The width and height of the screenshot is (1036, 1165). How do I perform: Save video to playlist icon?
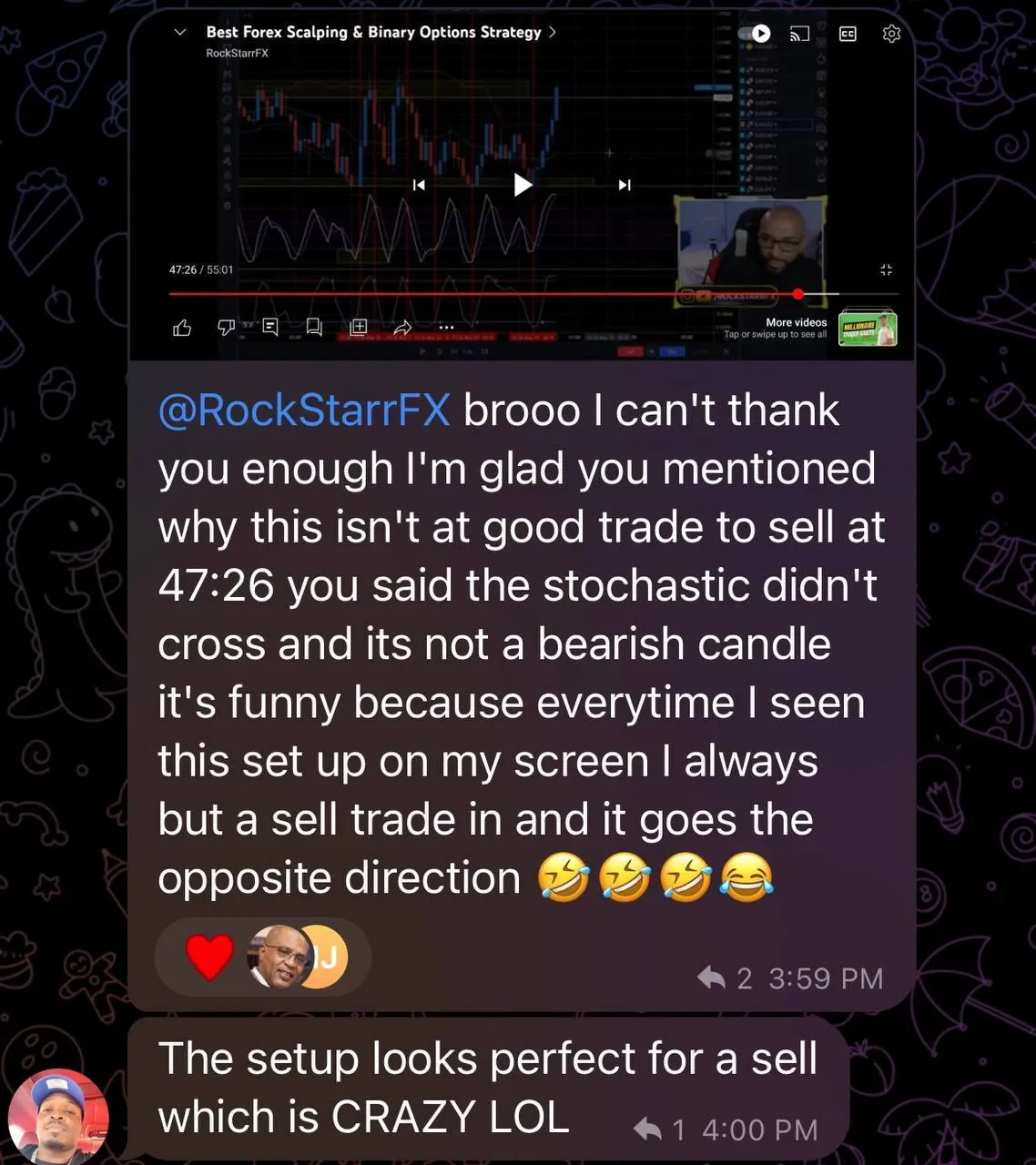point(359,327)
